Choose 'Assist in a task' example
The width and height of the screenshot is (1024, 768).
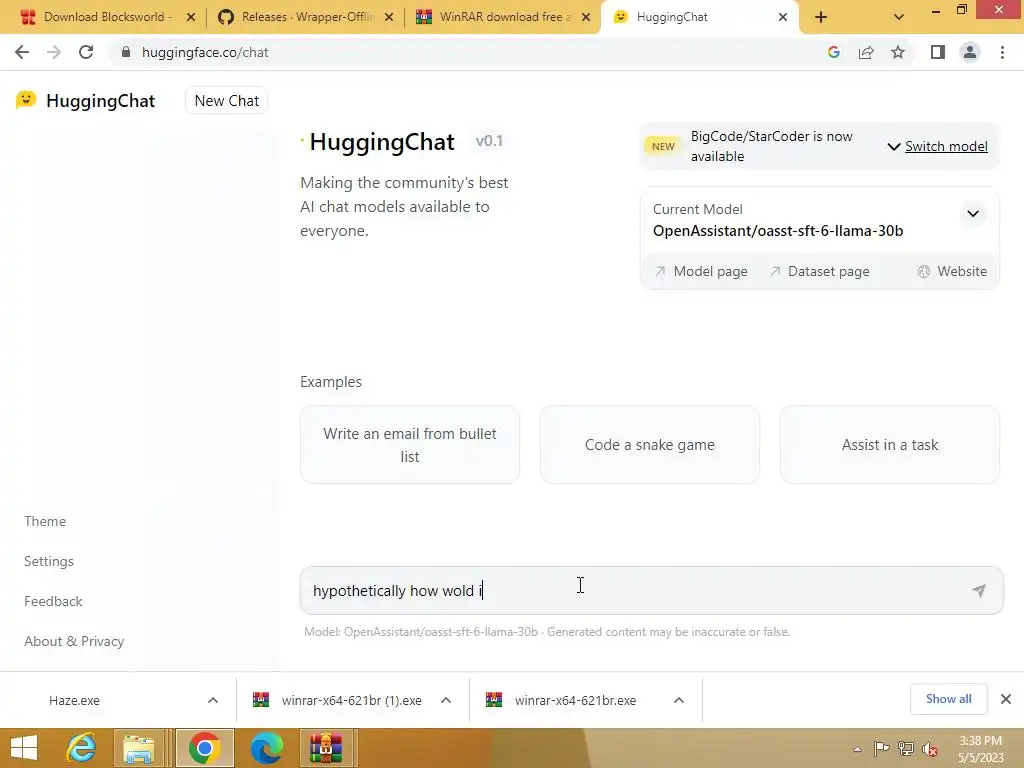pyautogui.click(x=889, y=445)
